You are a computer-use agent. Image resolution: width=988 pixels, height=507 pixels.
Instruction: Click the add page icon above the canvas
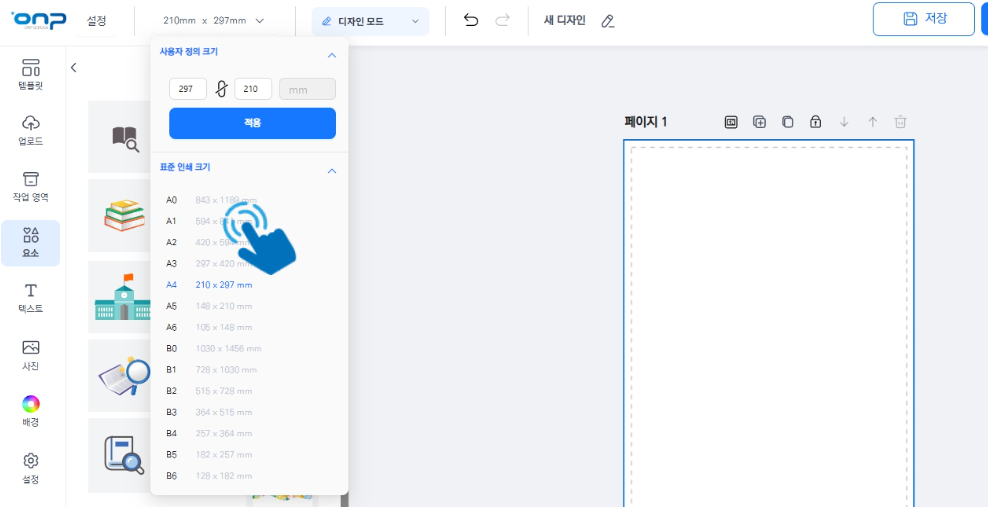pos(759,122)
